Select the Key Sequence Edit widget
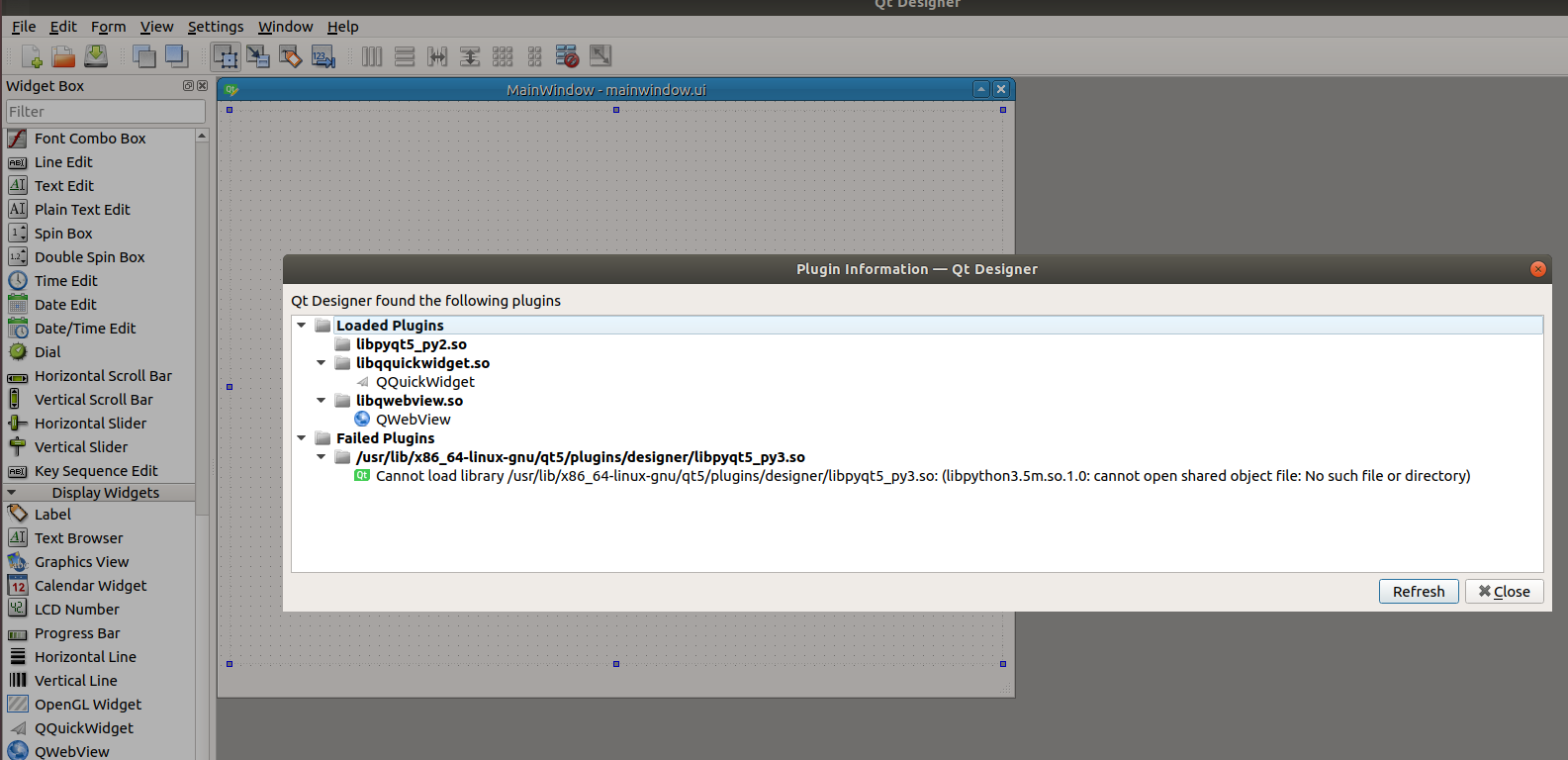The width and height of the screenshot is (1568, 760). [x=96, y=471]
